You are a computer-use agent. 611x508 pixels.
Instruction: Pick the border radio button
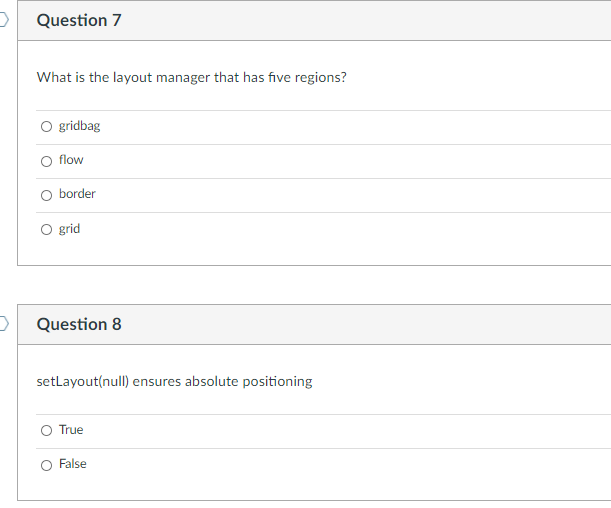pyautogui.click(x=47, y=195)
